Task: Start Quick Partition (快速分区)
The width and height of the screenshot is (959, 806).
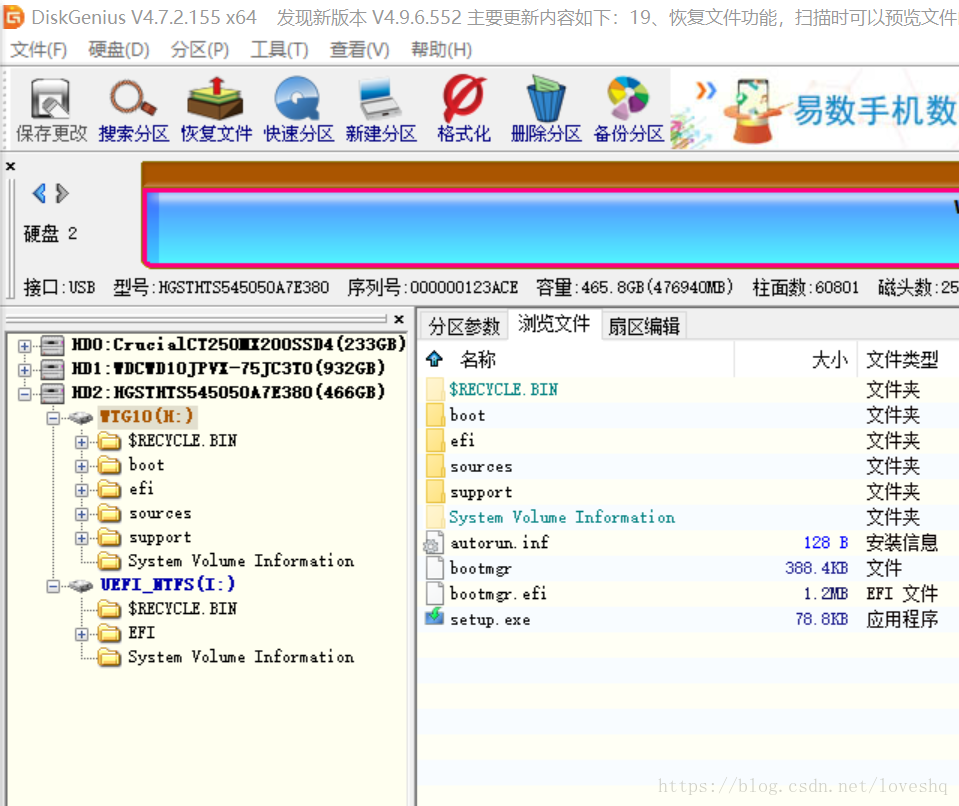Action: pos(298,109)
